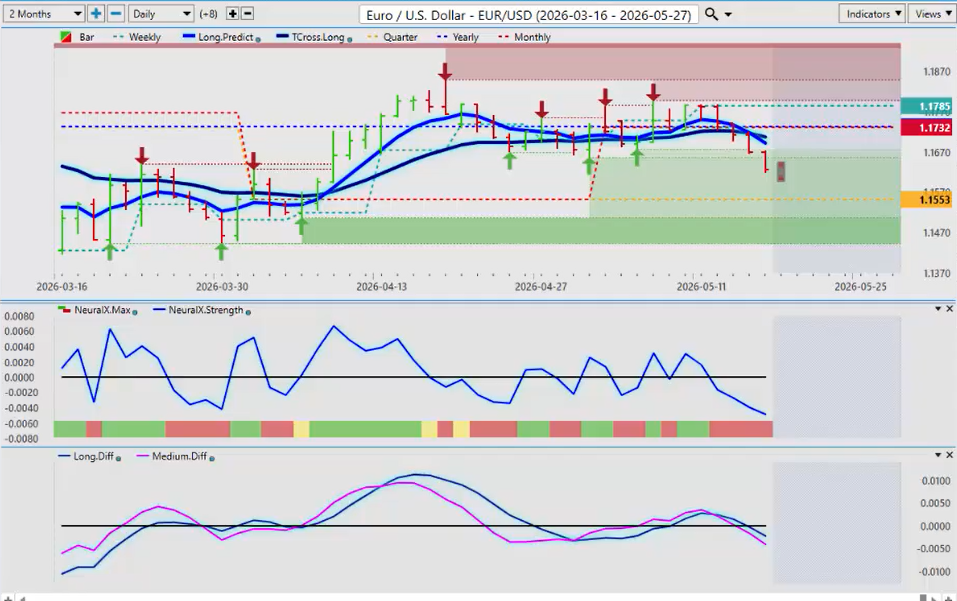
Task: Click the settings dot beside NeuralX.Max
Action: (x=135, y=312)
